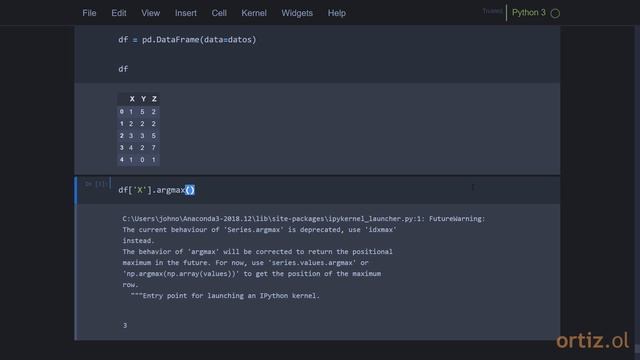Click the Trusted notebook indicator
Image resolution: width=640 pixels, height=360 pixels.
click(x=492, y=11)
